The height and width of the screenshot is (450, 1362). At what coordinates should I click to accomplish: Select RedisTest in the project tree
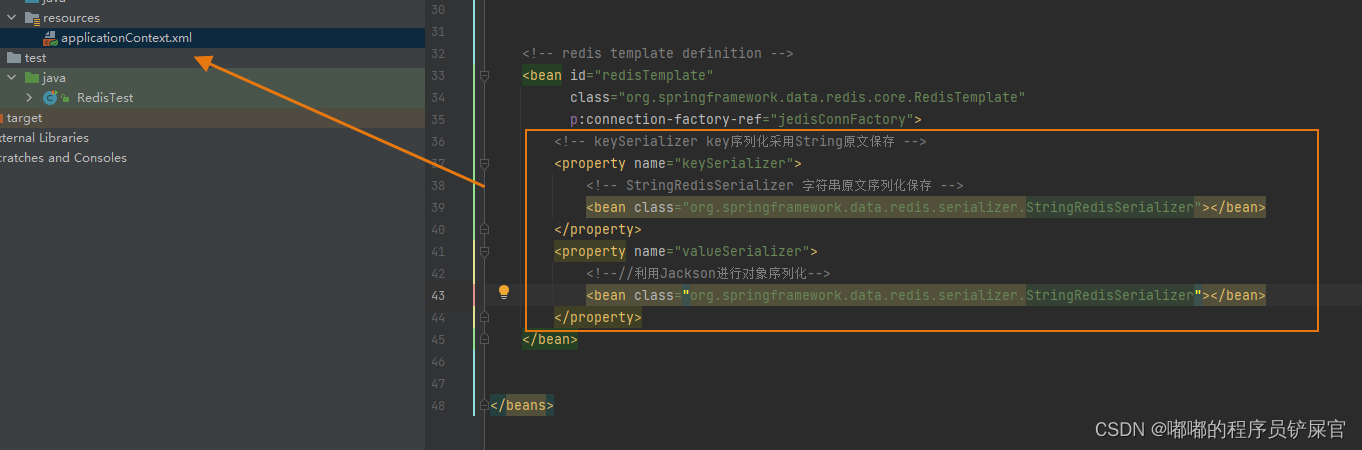click(x=105, y=98)
